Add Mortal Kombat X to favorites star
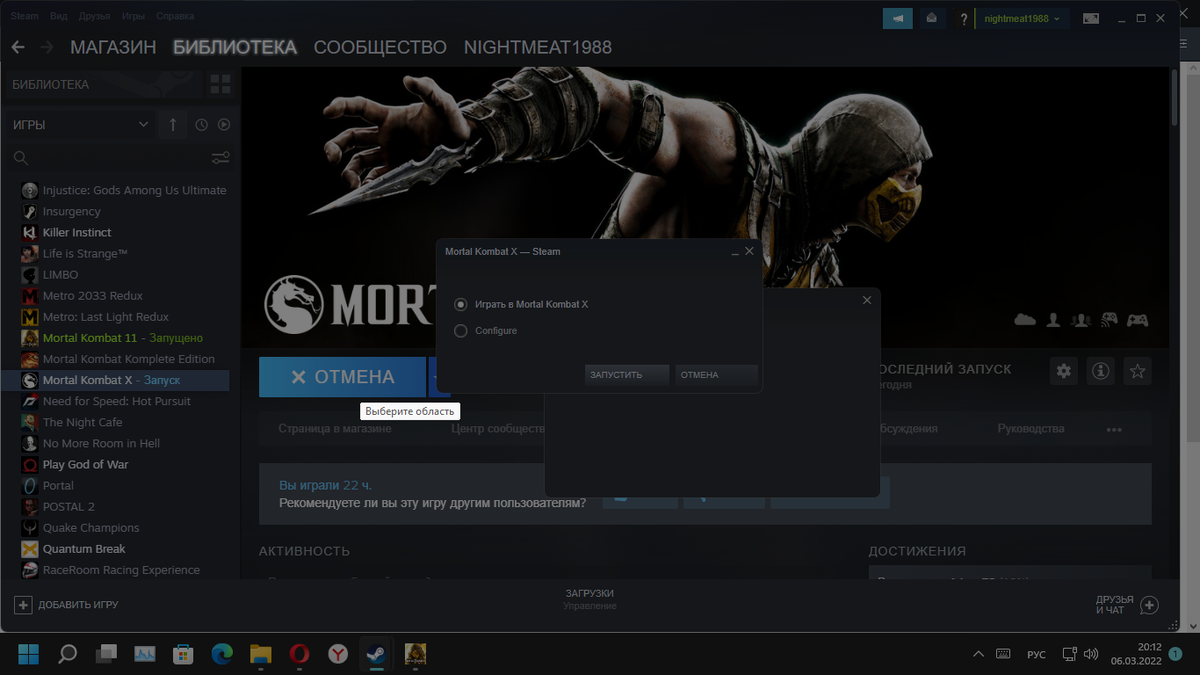This screenshot has height=675, width=1200. pyautogui.click(x=1137, y=371)
